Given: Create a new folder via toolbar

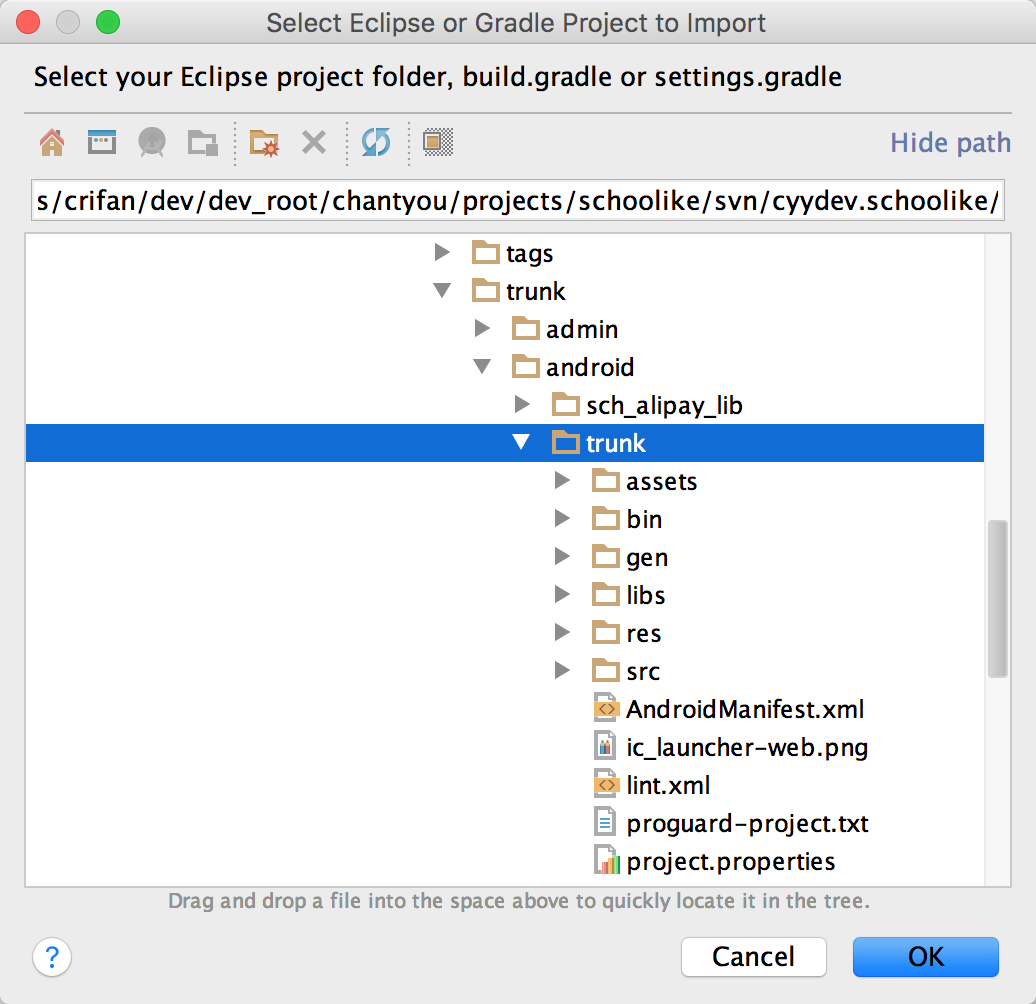Looking at the screenshot, I should coord(264,142).
